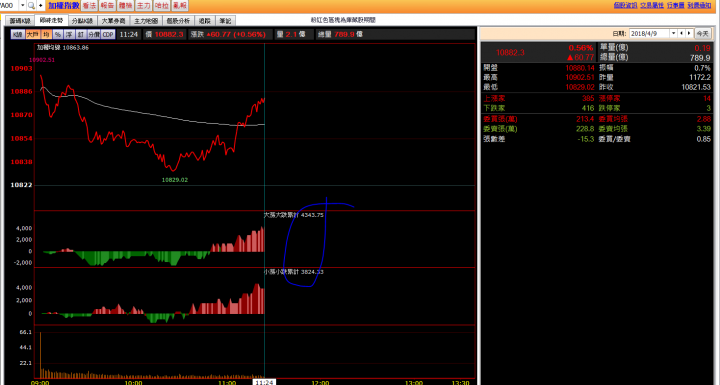This screenshot has height=385, width=720.
Task: Toggle the 浮 button
Action: [69, 34]
